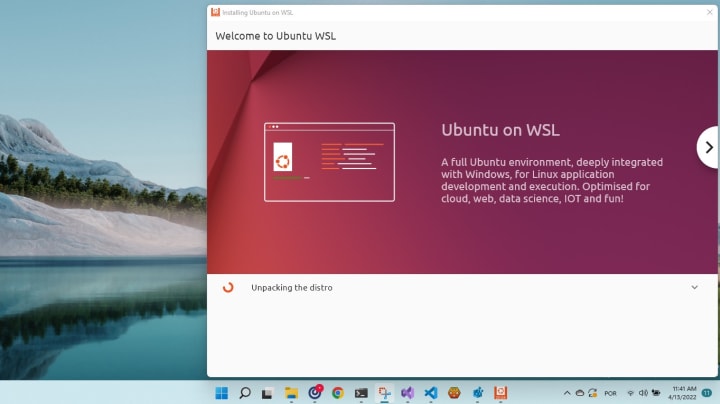Switch to Snipping Tool on the taskbar

384,393
